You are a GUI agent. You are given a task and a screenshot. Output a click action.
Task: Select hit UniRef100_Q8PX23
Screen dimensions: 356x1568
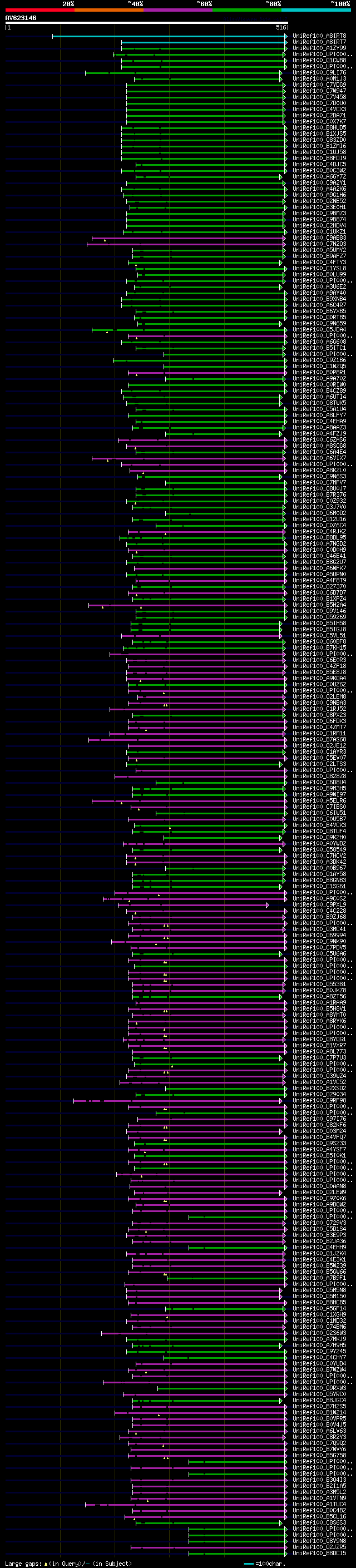click(319, 715)
